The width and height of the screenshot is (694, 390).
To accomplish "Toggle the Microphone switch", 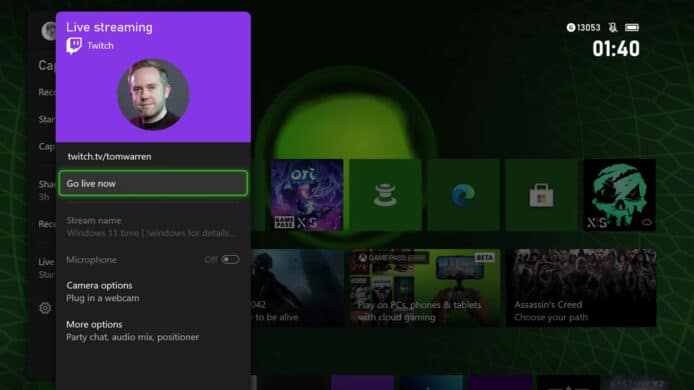I will [230, 259].
